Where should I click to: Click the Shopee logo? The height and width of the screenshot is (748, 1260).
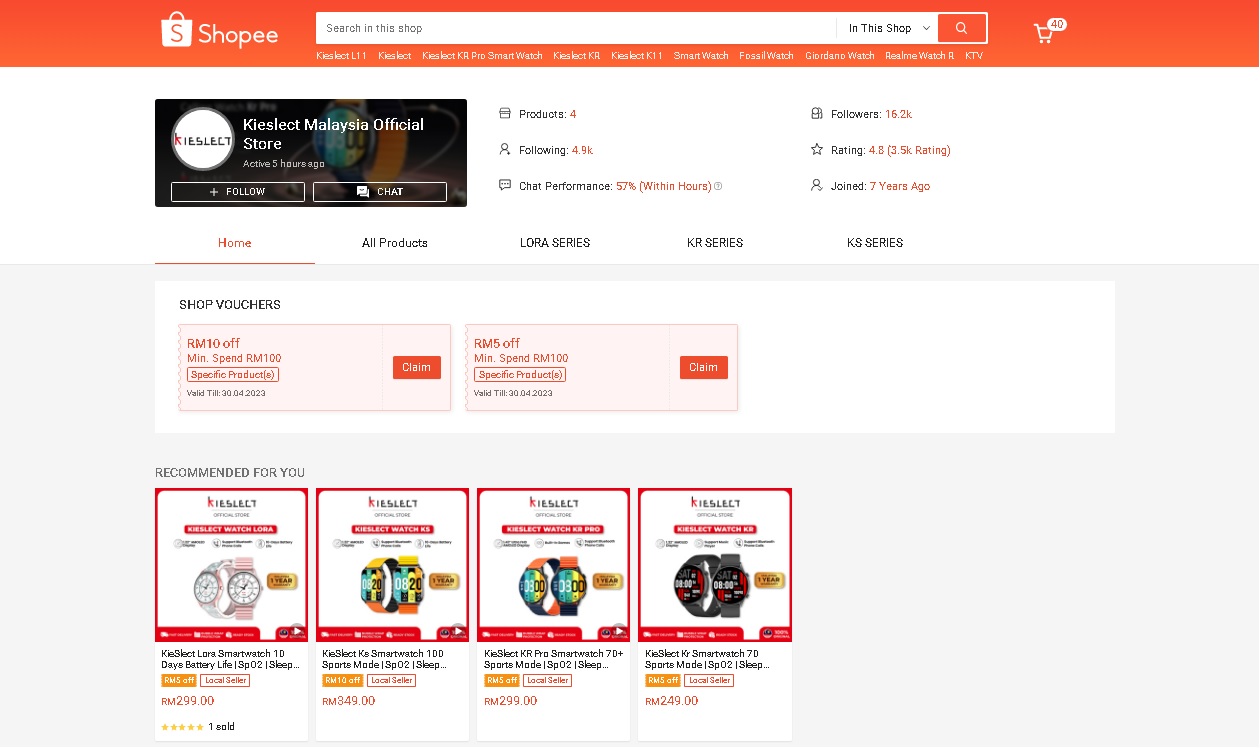pyautogui.click(x=219, y=30)
